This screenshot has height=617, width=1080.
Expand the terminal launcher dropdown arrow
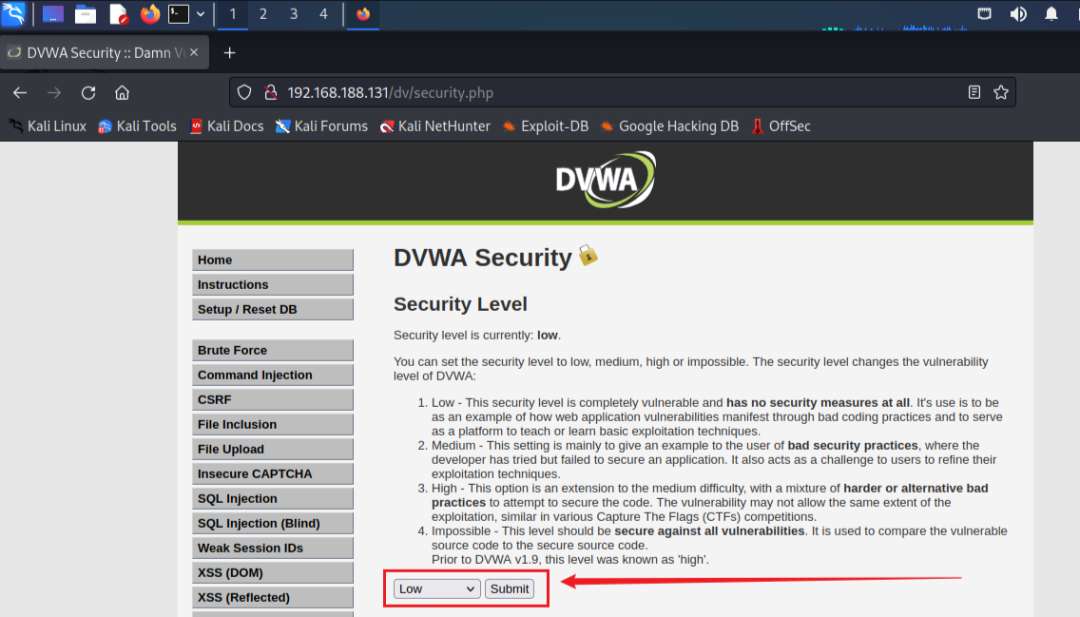tap(200, 14)
